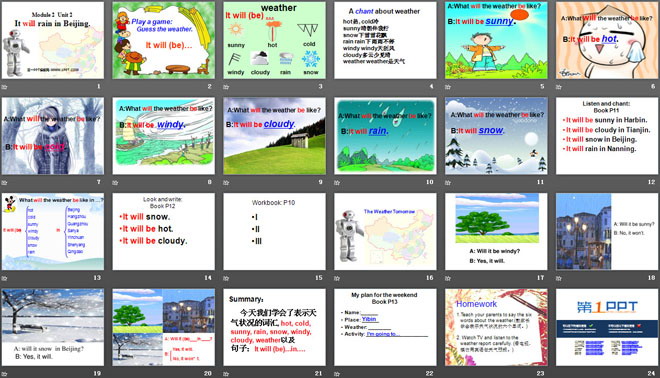Click slide number label '23'
This screenshot has height=378, width=660.
(540, 373)
